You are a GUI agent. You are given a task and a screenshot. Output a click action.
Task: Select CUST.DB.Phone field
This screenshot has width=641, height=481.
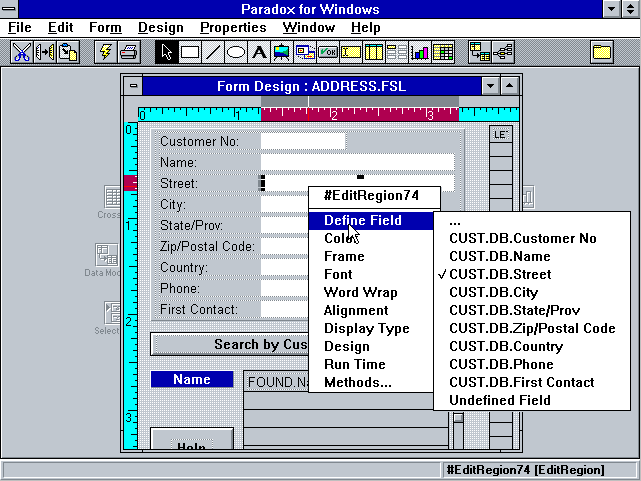[x=532, y=364]
